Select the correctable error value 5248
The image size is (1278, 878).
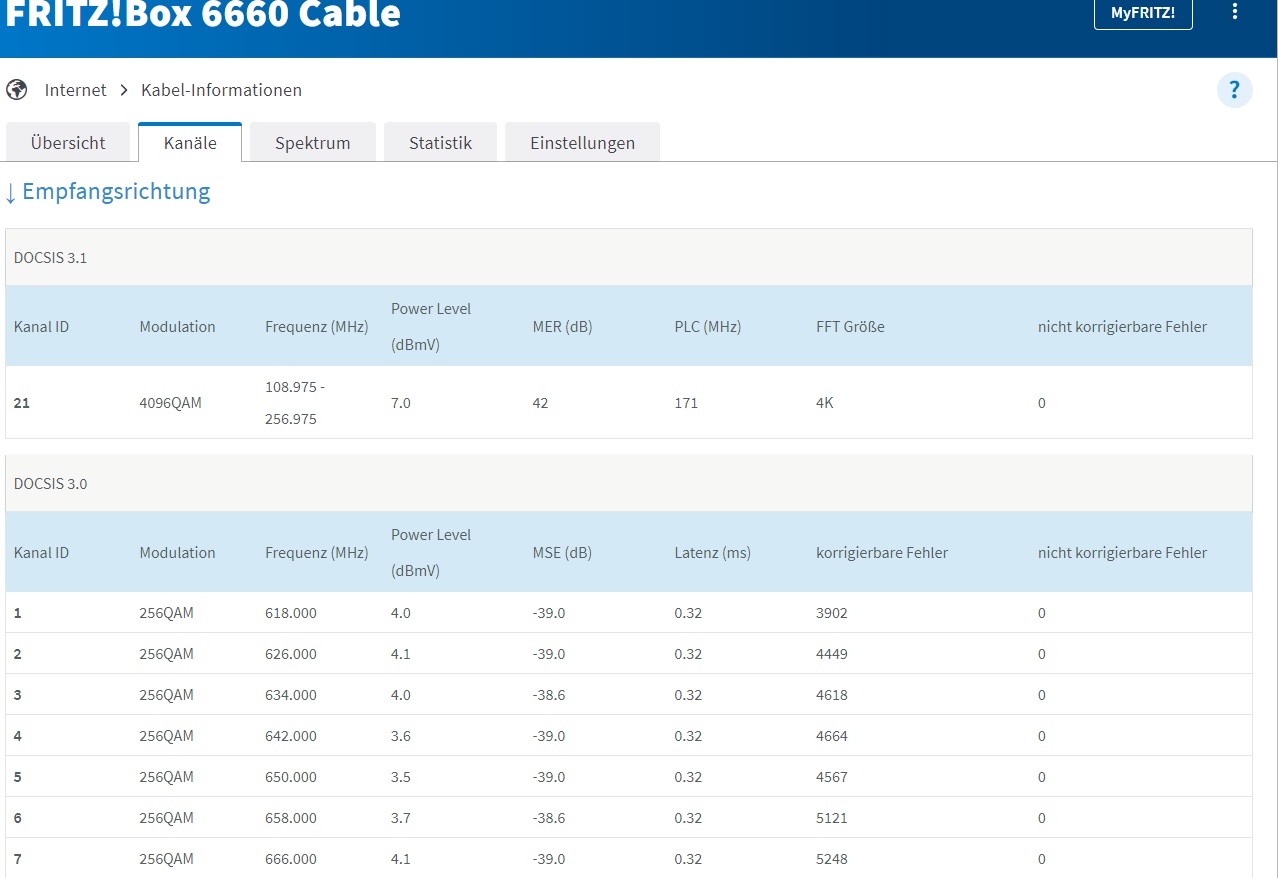(832, 859)
